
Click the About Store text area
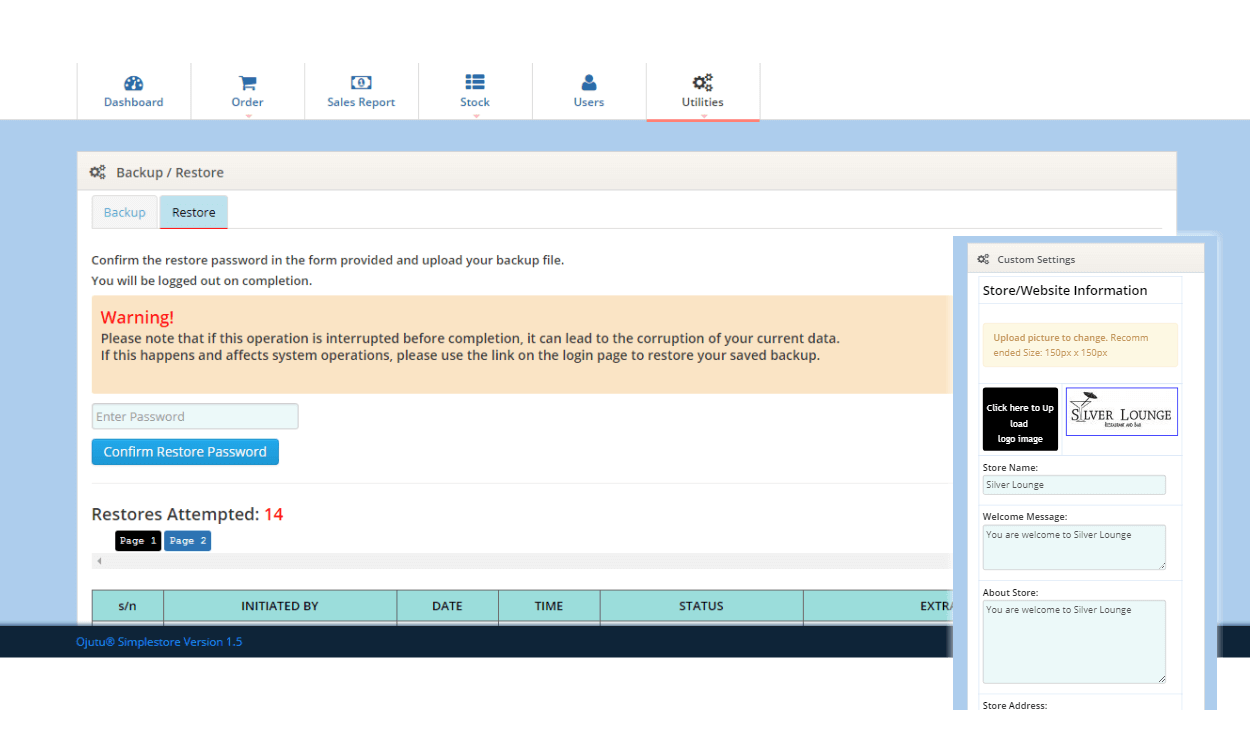(x=1074, y=642)
